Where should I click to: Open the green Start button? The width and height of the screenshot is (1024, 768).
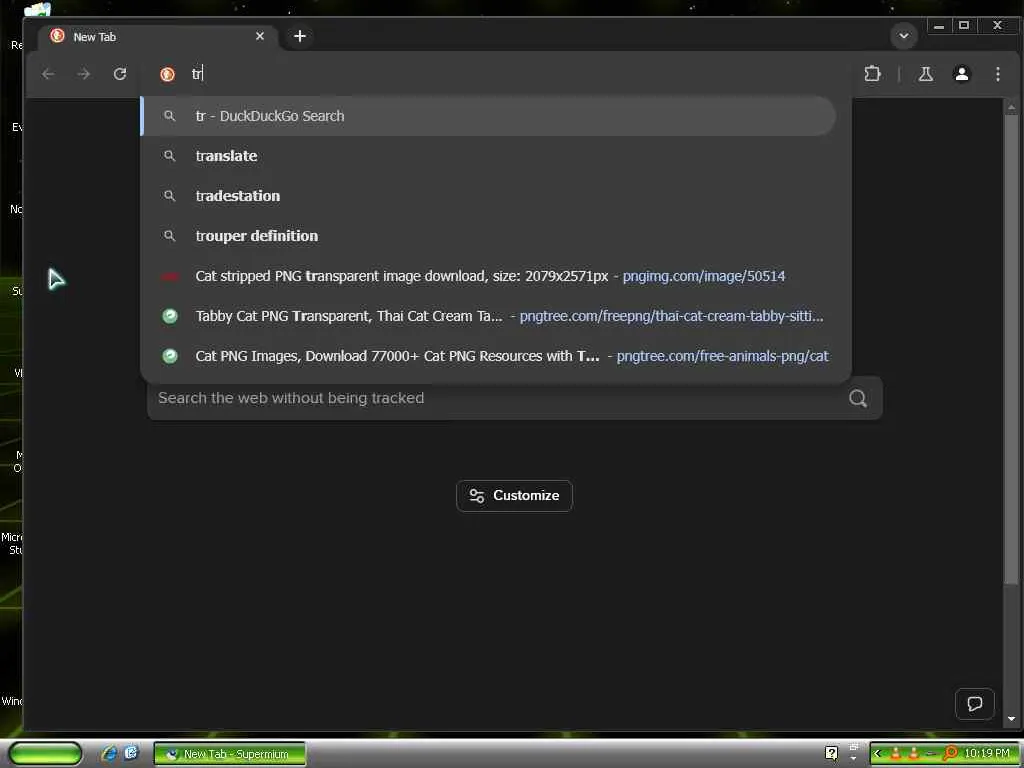[x=45, y=754]
